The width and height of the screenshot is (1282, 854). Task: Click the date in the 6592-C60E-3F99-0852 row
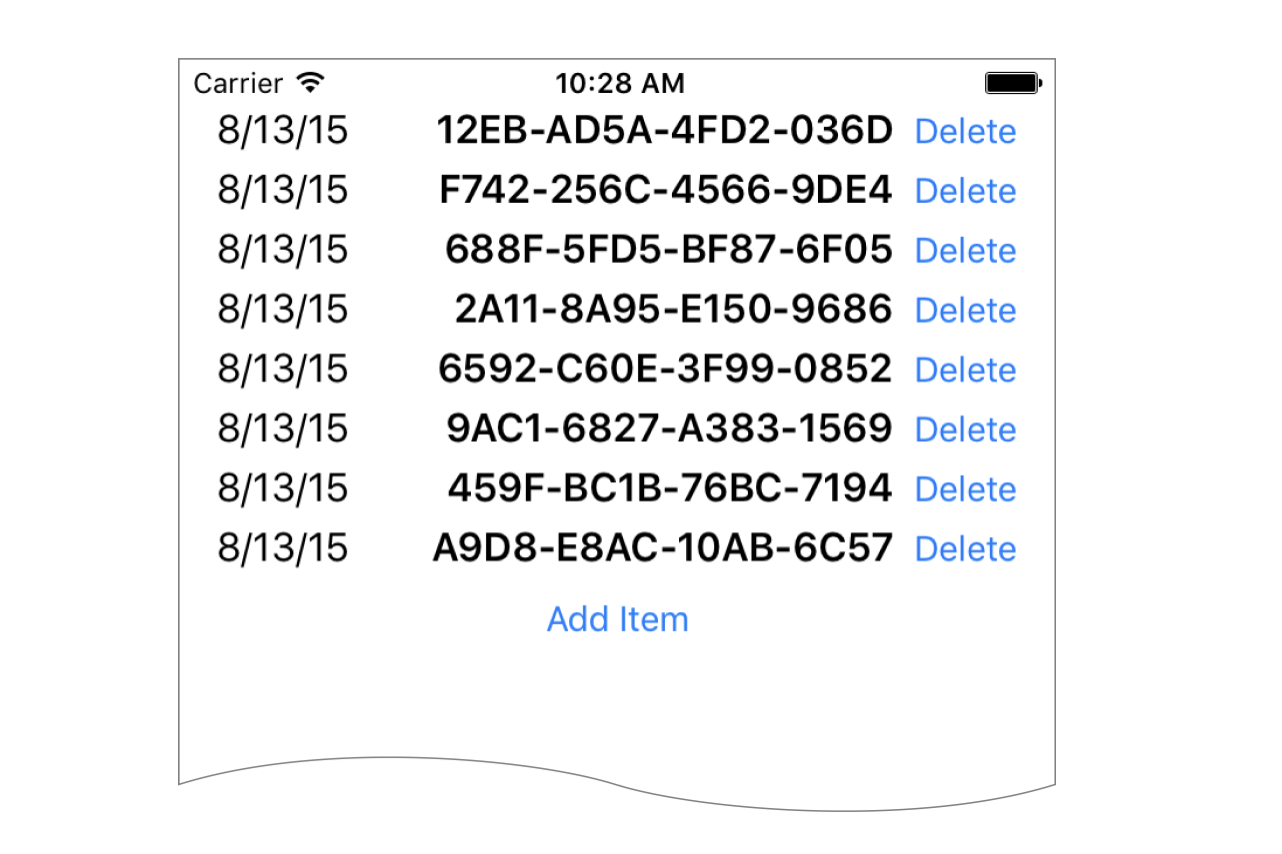283,369
